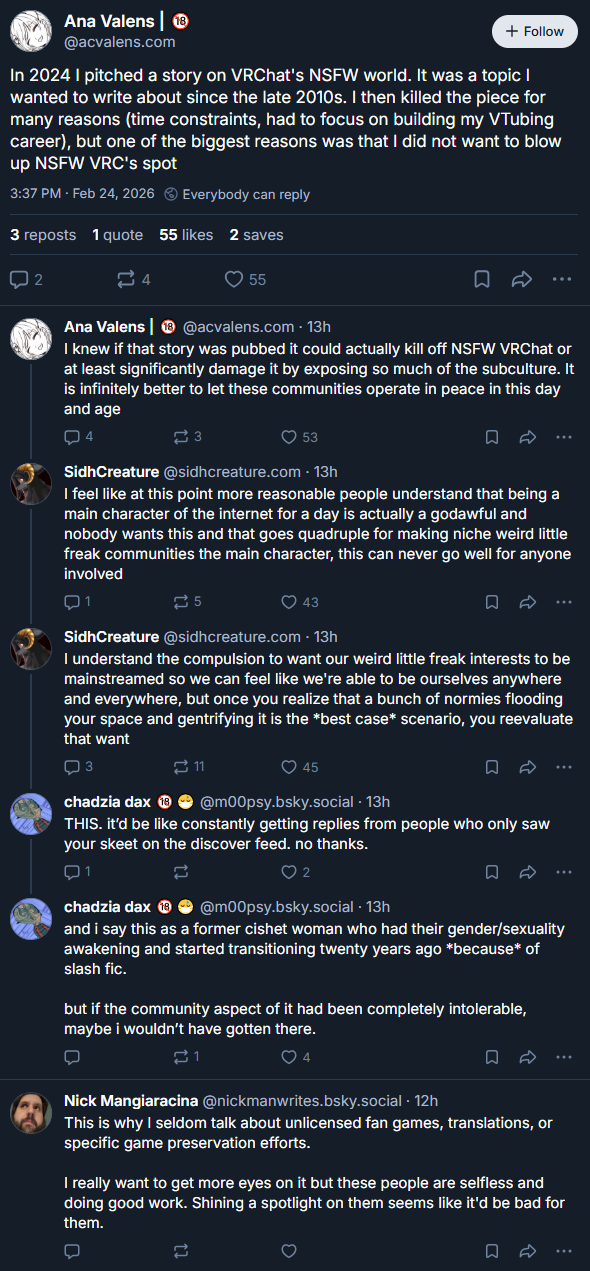
Task: View who liked via 55 likes
Action: (x=186, y=235)
